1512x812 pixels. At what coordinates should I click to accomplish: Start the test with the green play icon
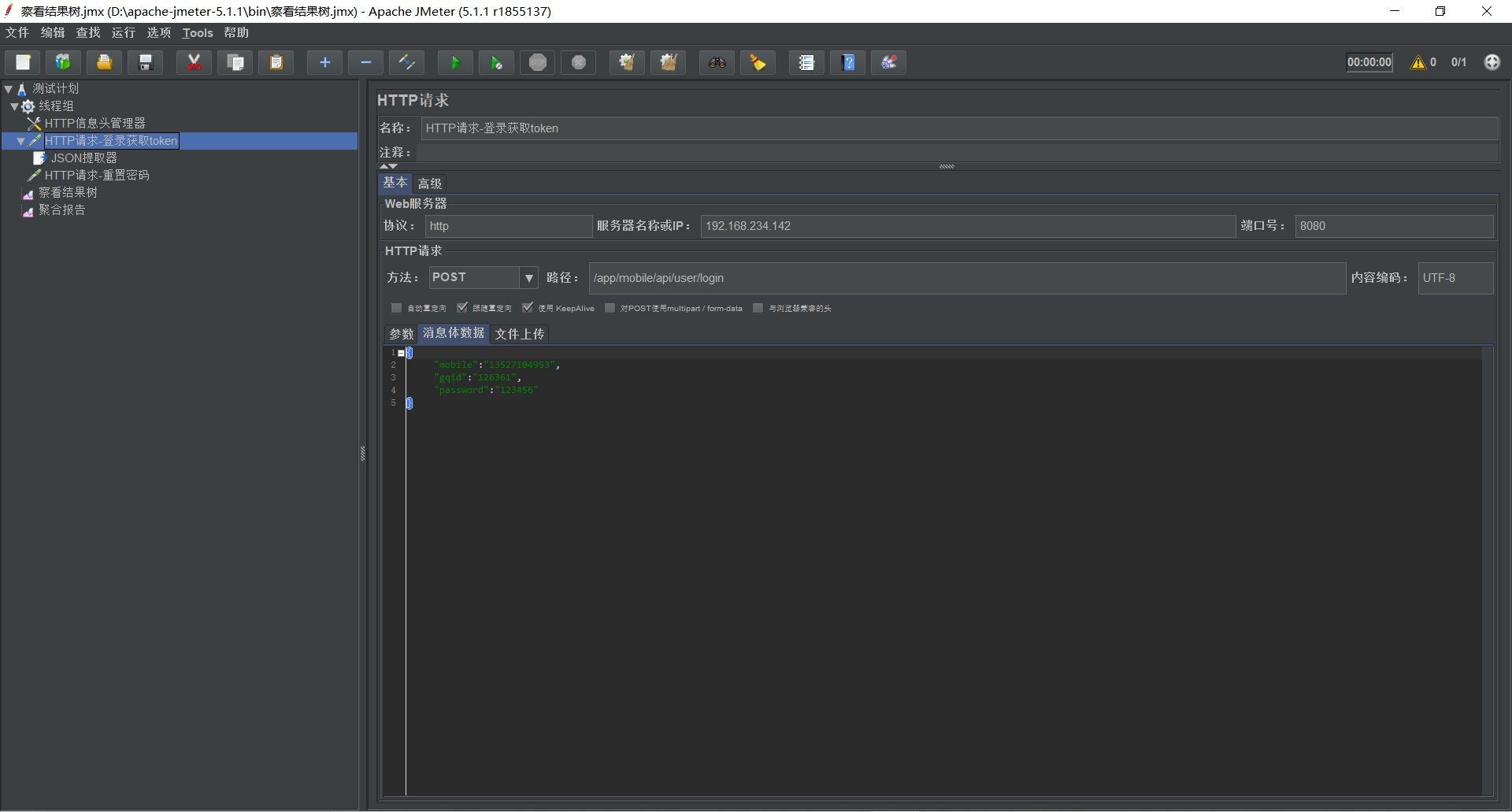click(x=455, y=62)
